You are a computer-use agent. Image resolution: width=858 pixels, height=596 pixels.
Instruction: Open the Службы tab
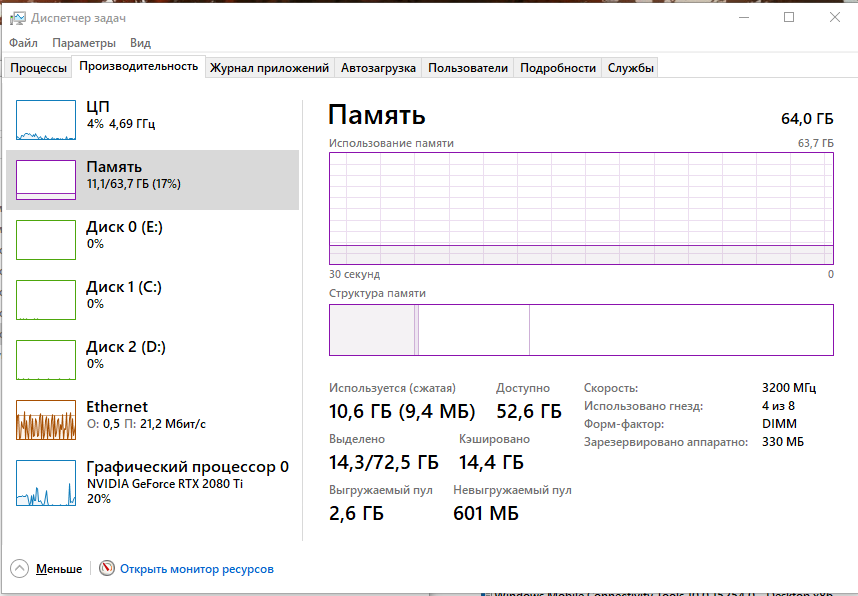pyautogui.click(x=631, y=68)
